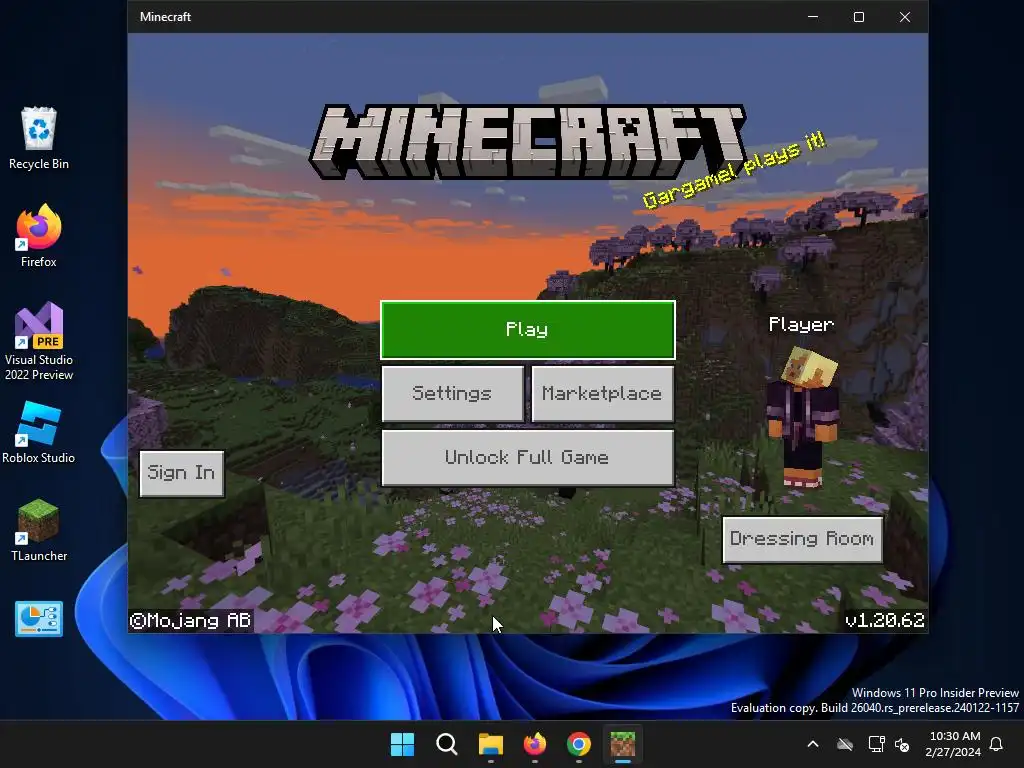Maximize the Minecraft window
Viewport: 1024px width, 768px height.
click(859, 17)
